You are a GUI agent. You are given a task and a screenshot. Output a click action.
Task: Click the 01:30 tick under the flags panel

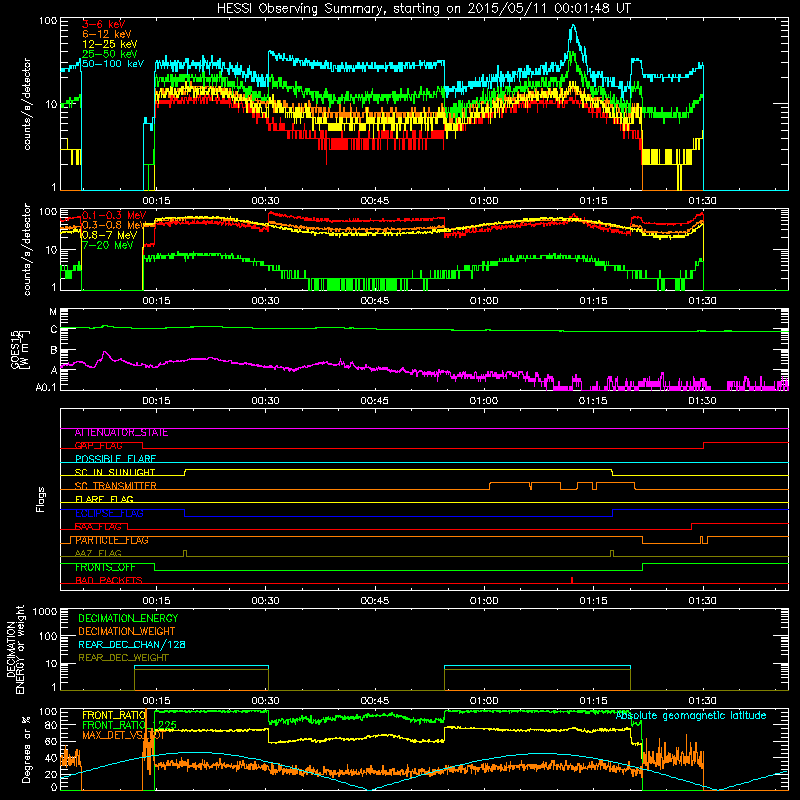[703, 600]
